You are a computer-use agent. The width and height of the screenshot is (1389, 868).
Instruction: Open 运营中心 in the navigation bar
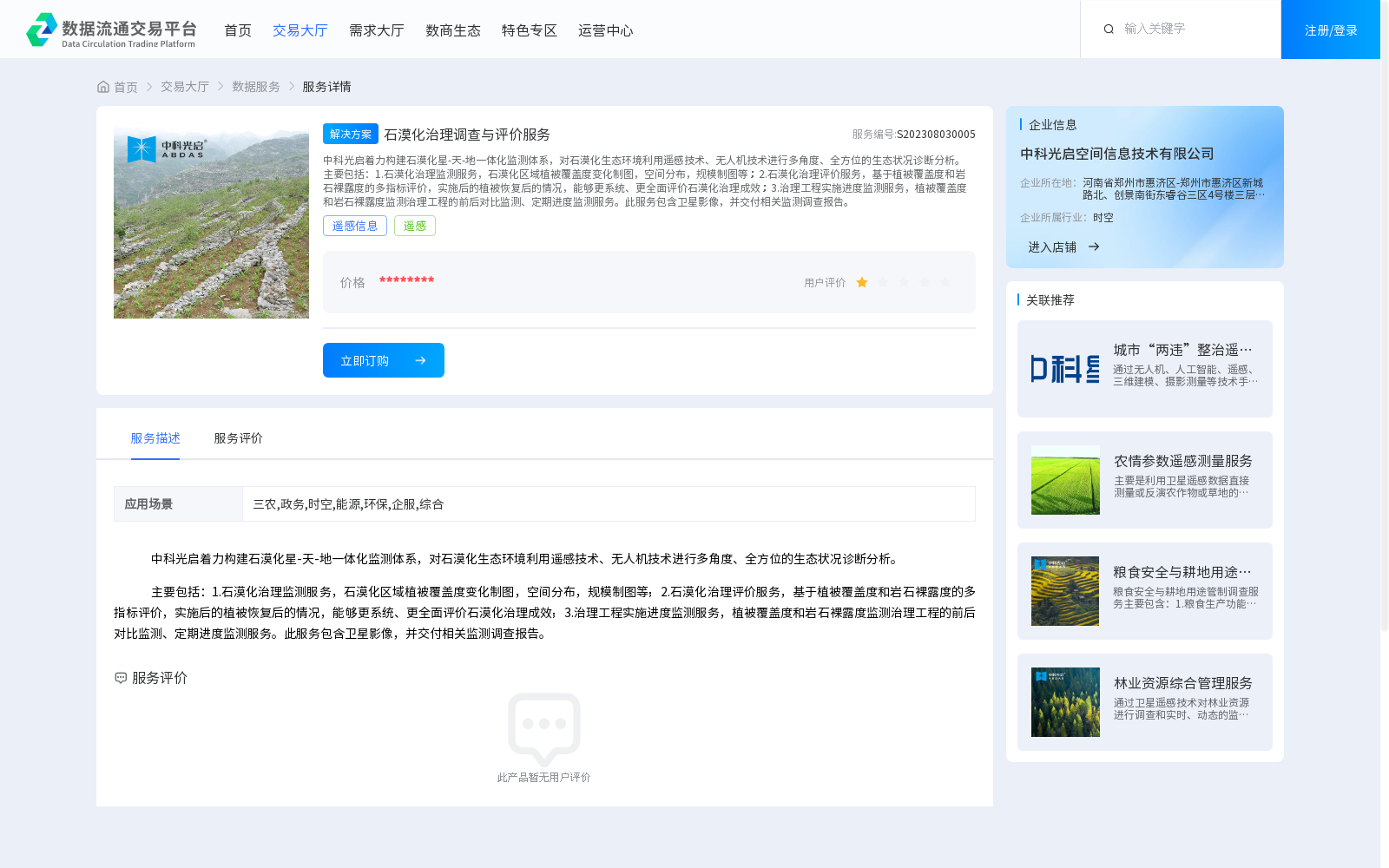click(606, 30)
